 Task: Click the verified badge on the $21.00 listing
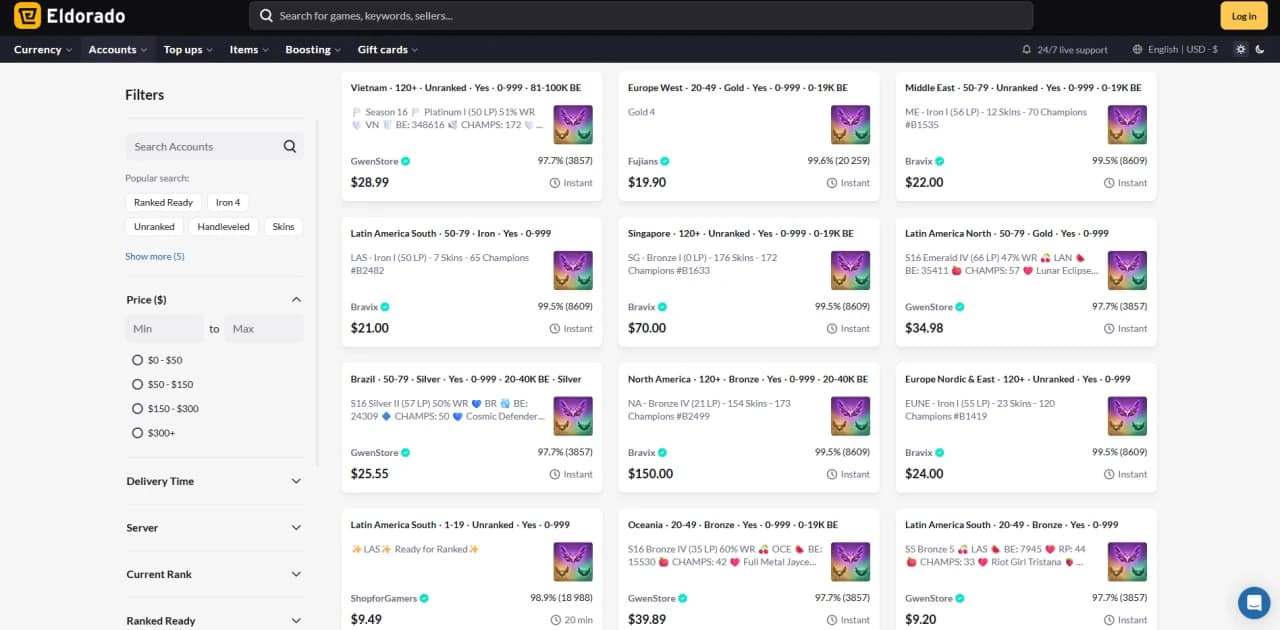pos(385,307)
